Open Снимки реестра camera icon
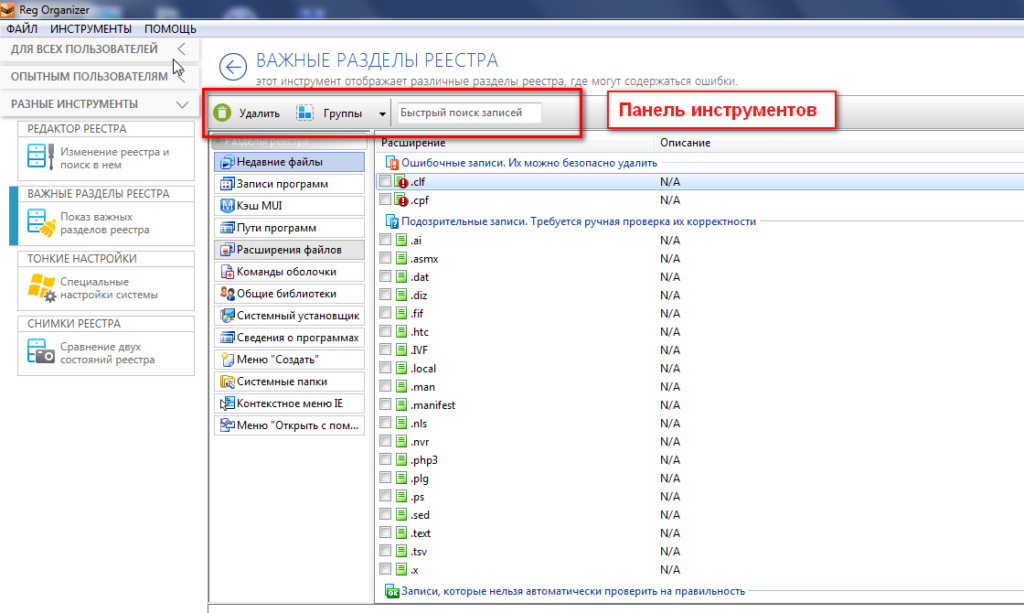Screen dimensions: 1024x613 (39, 353)
